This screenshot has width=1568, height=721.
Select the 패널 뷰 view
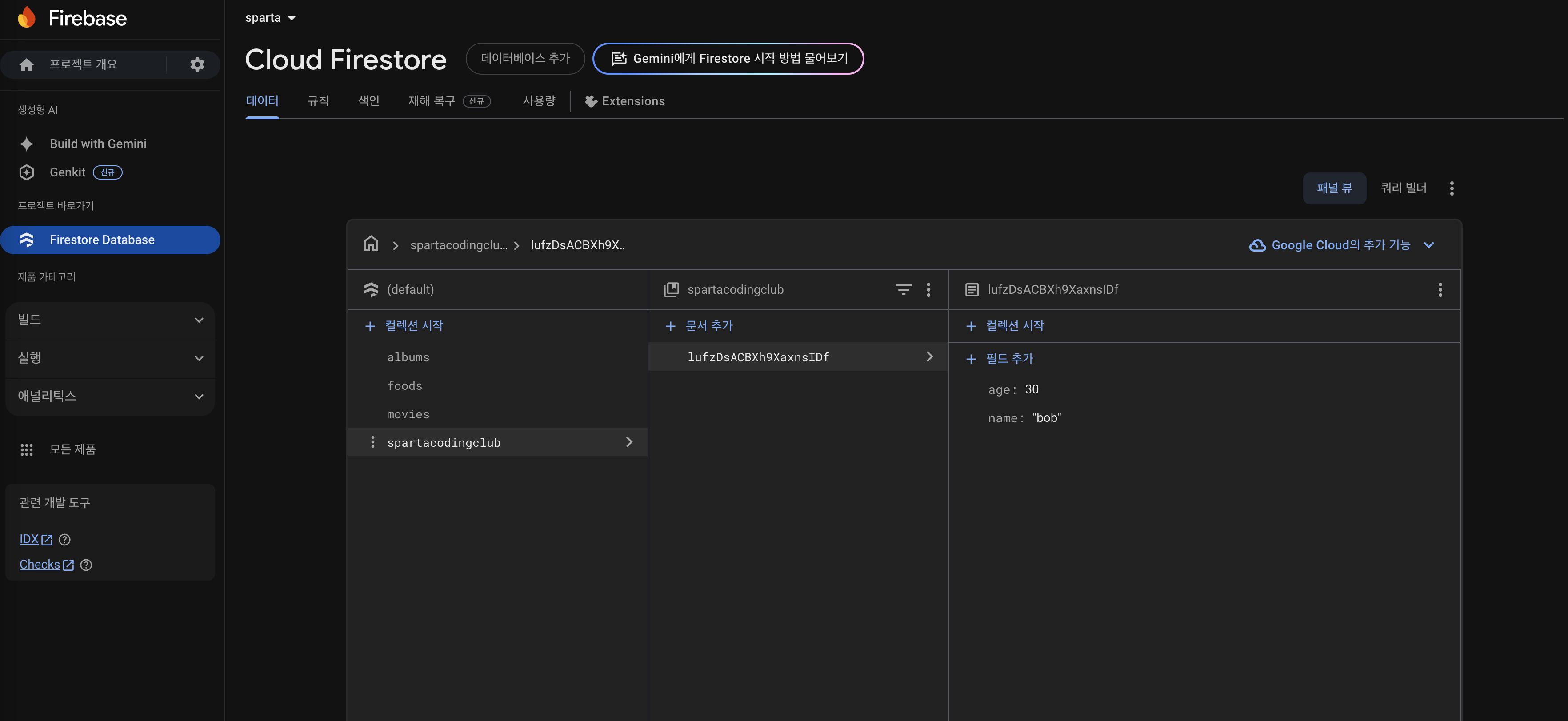(x=1334, y=188)
